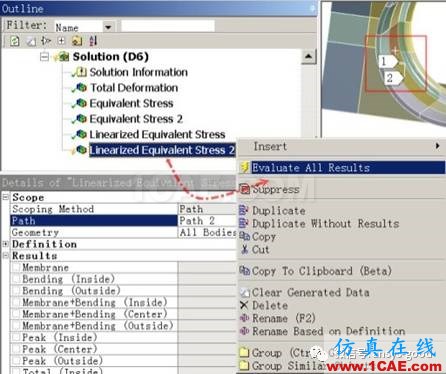446x374 pixels.
Task: Select Equivalent Stress 2 in the tree
Action: pyautogui.click(x=136, y=119)
